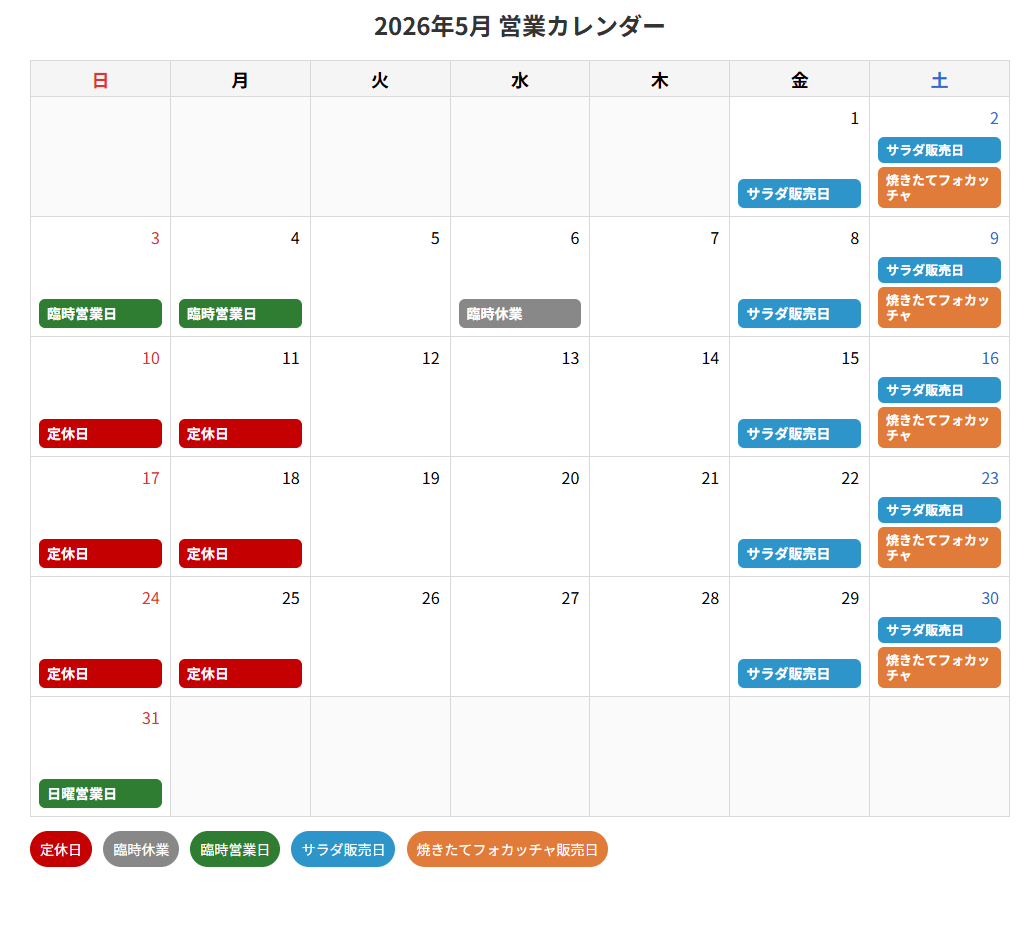Click the orange 焼きたてフォカッチャ販売日 legend pill
This screenshot has width=1033, height=948.
pos(507,849)
